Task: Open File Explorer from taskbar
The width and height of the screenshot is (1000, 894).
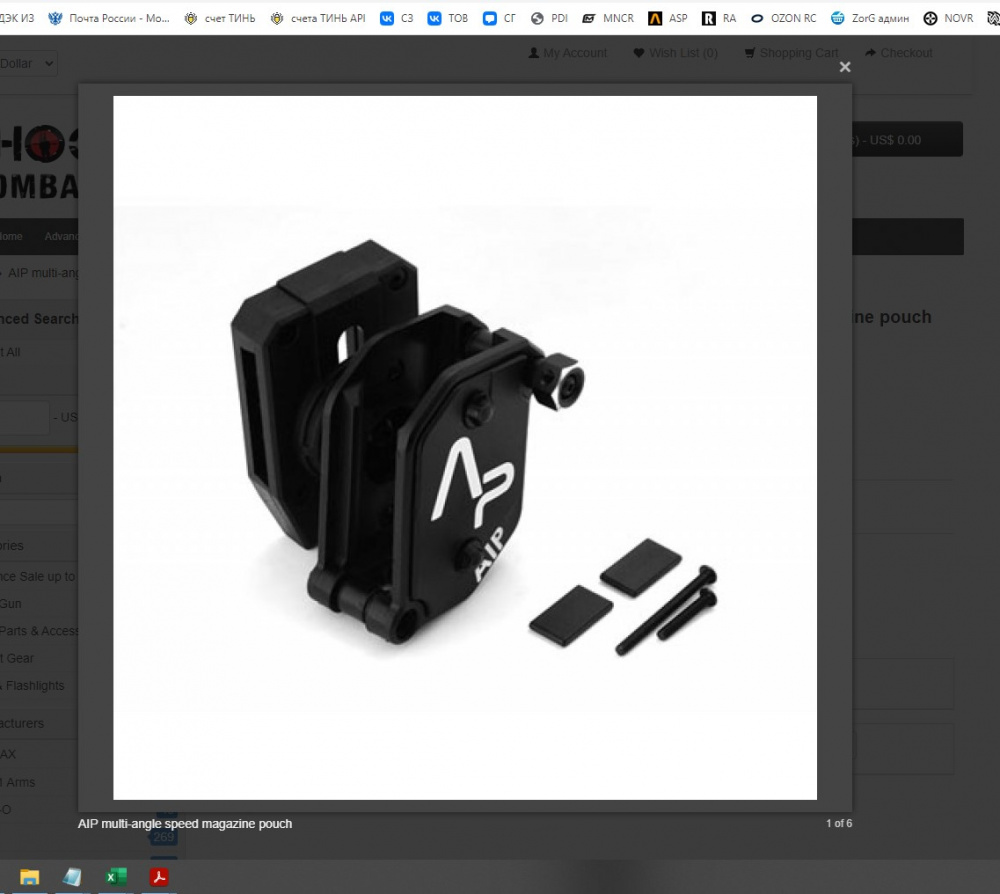Action: coord(29,877)
